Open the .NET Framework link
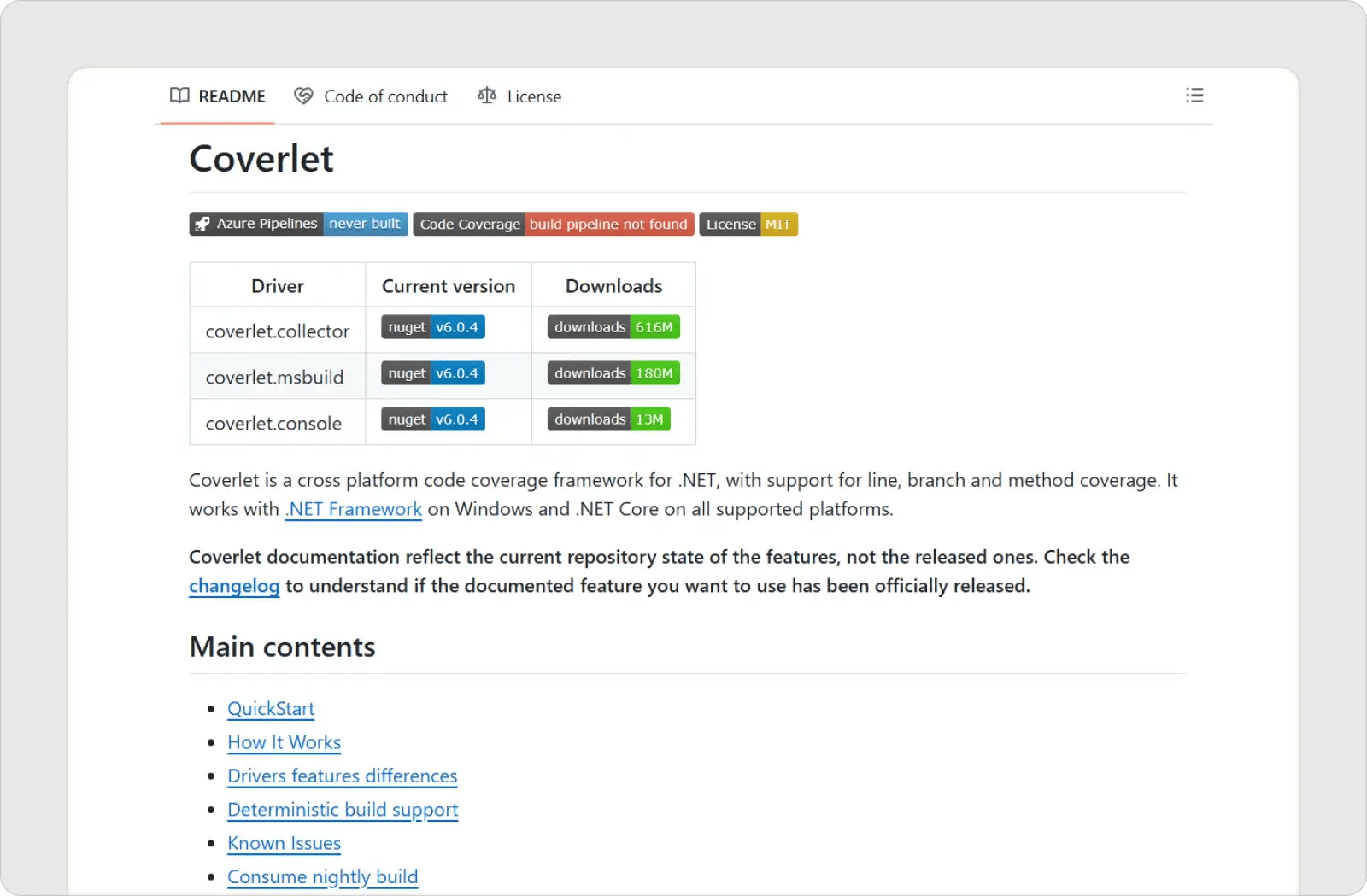Screen dimensions: 1367x896 353,508
